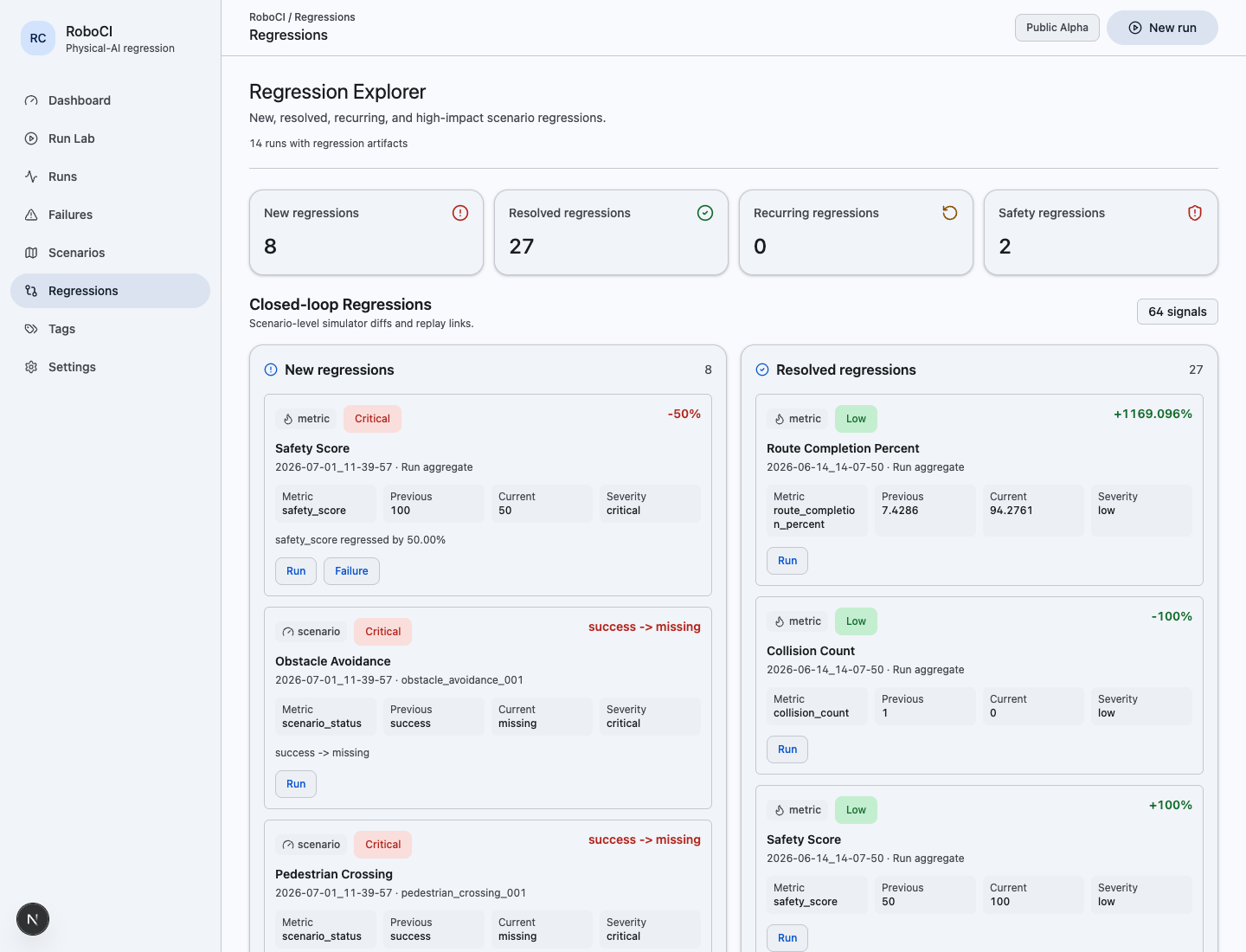Click the play icon in New run
This screenshot has width=1246, height=952.
click(1135, 28)
